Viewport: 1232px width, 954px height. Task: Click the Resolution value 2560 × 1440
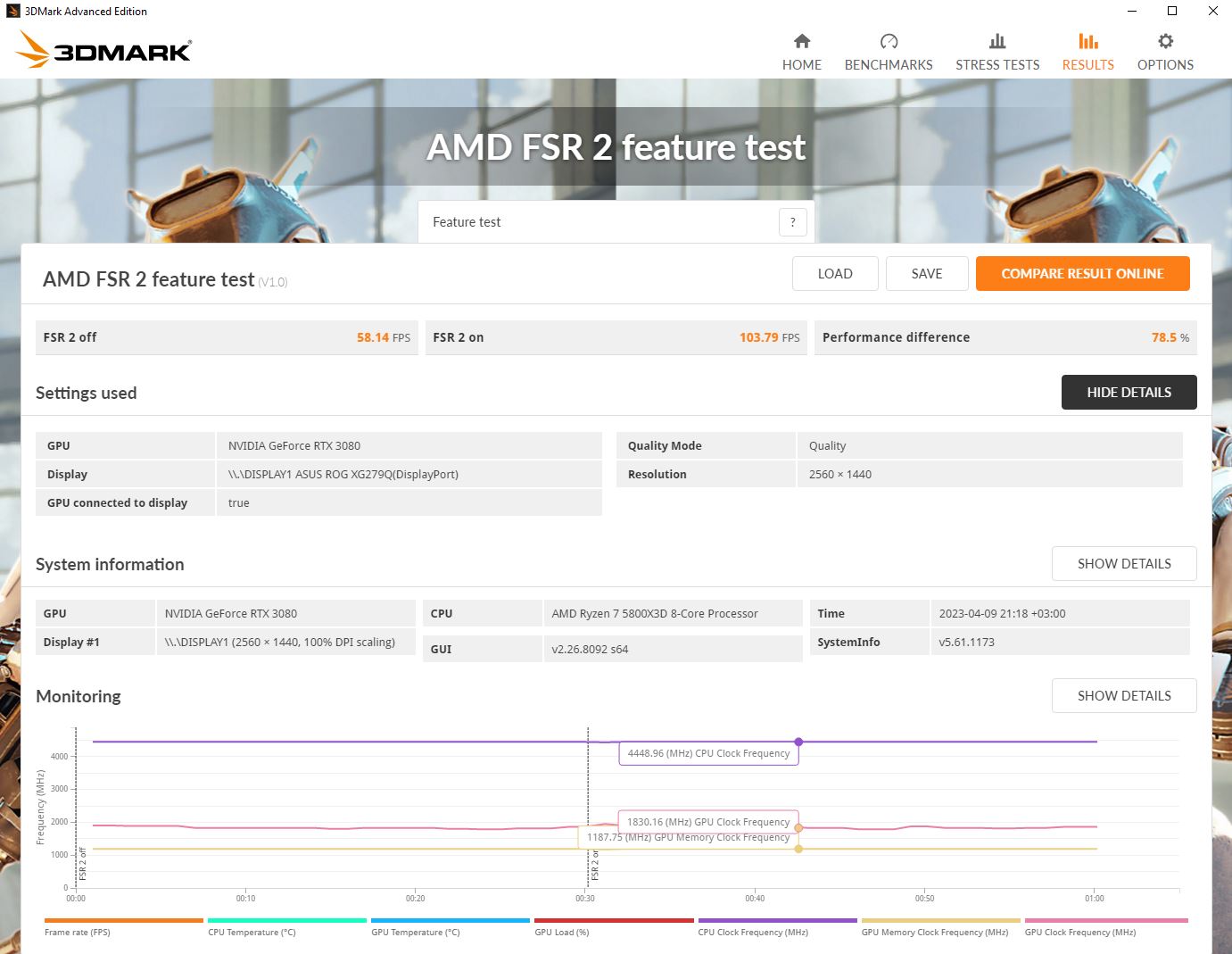click(990, 475)
